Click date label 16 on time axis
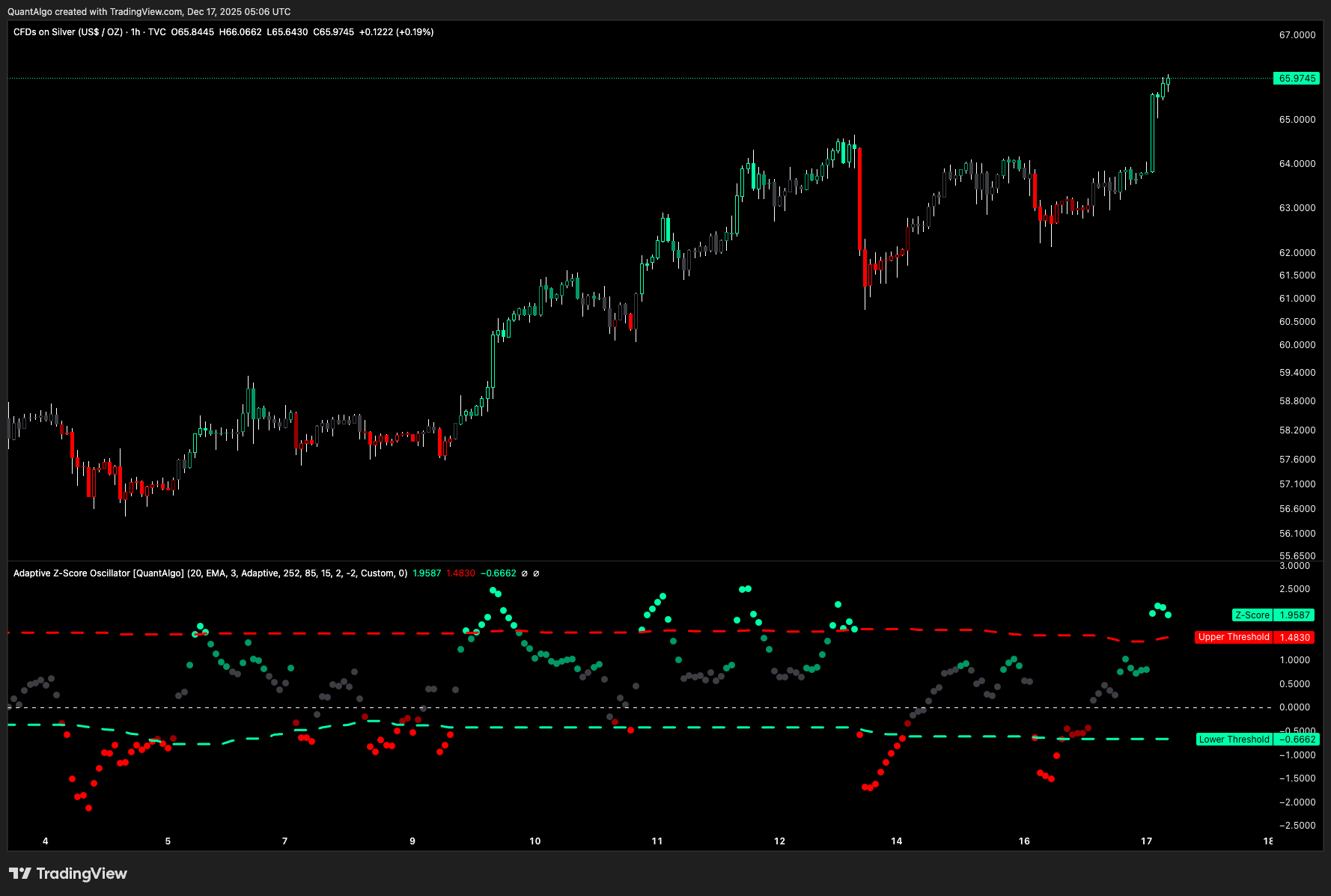1331x896 pixels. pyautogui.click(x=1024, y=841)
